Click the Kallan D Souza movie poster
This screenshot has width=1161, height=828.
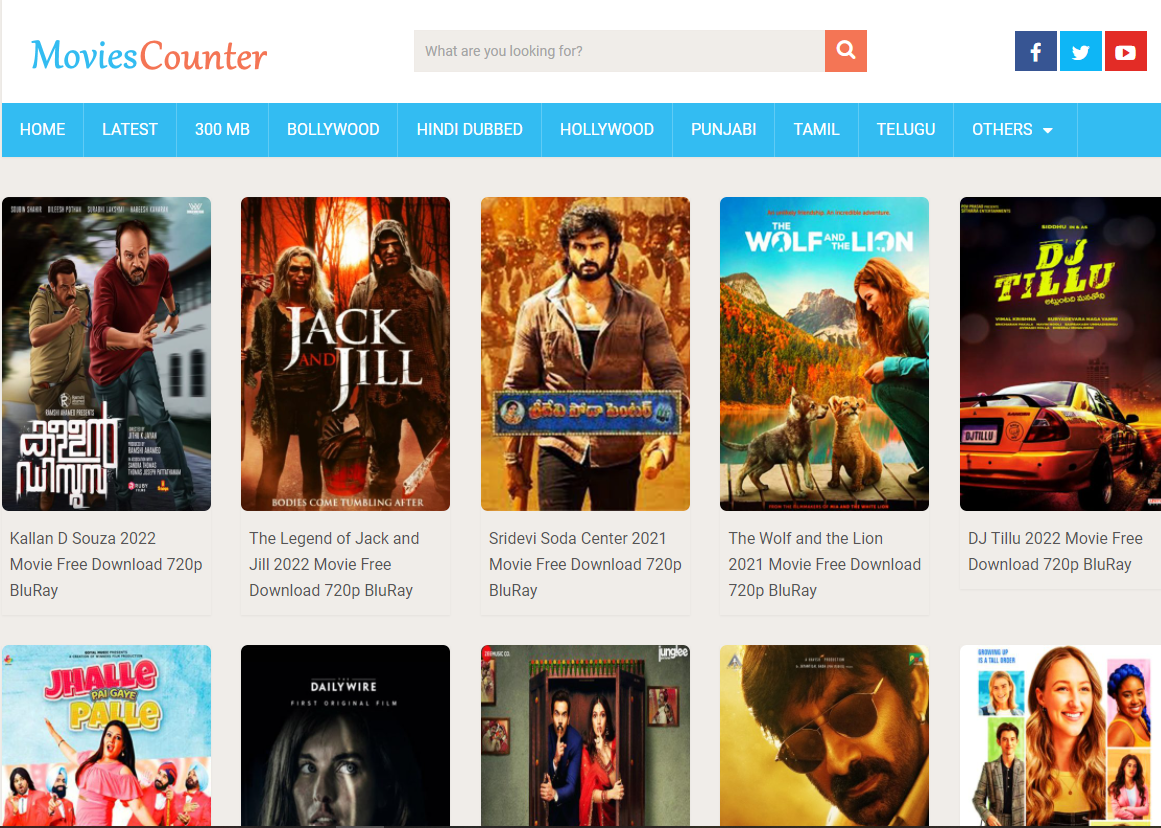(x=107, y=354)
